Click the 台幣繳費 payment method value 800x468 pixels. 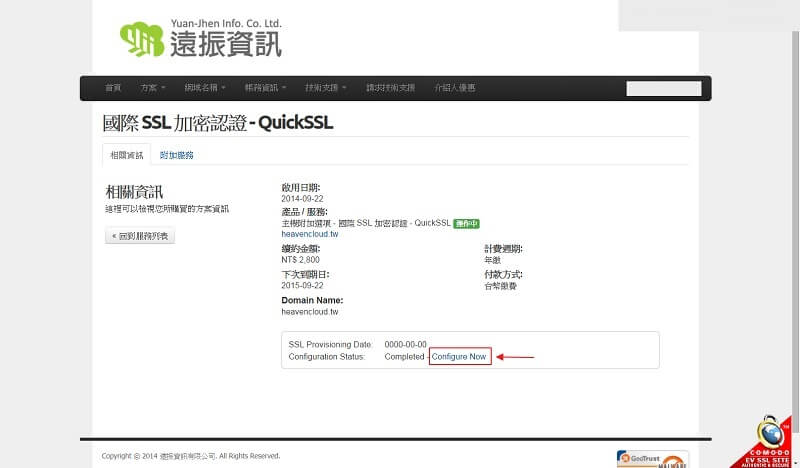pos(501,286)
